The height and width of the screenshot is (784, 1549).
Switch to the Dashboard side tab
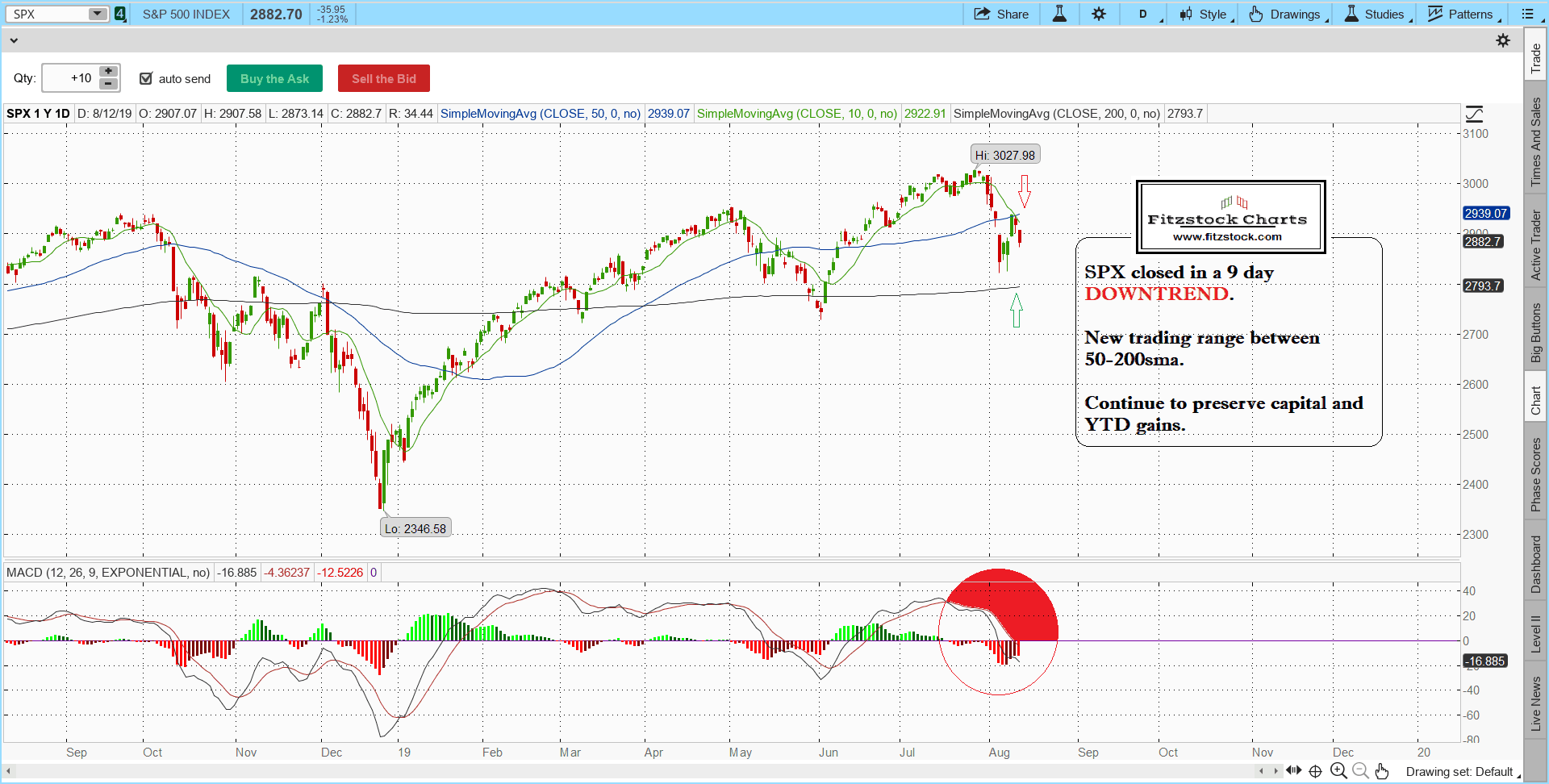click(1535, 565)
